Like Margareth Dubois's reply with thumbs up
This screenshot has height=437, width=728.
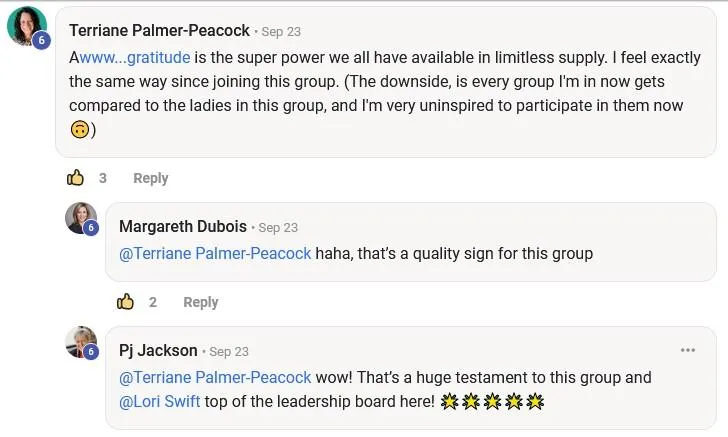125,302
